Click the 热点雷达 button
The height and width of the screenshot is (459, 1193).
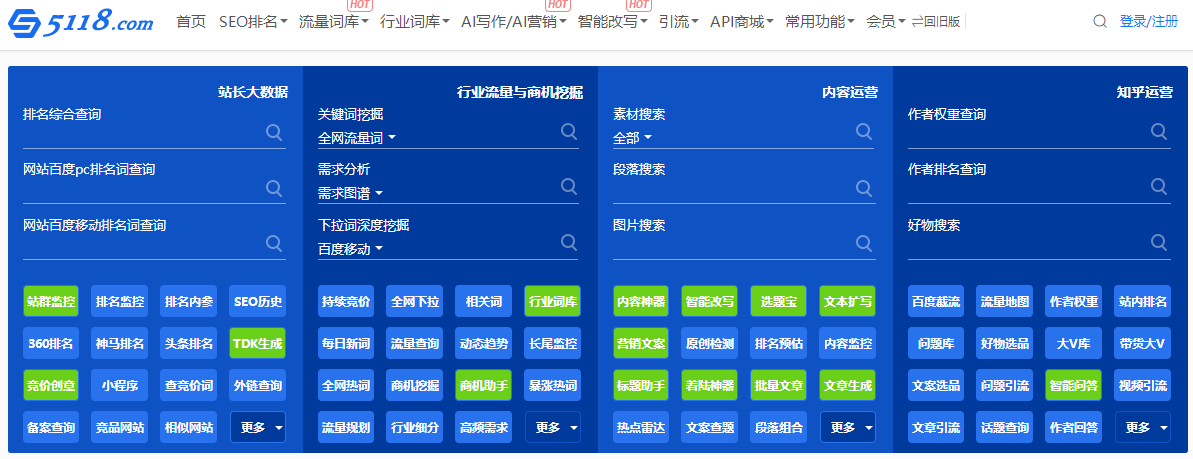(641, 427)
